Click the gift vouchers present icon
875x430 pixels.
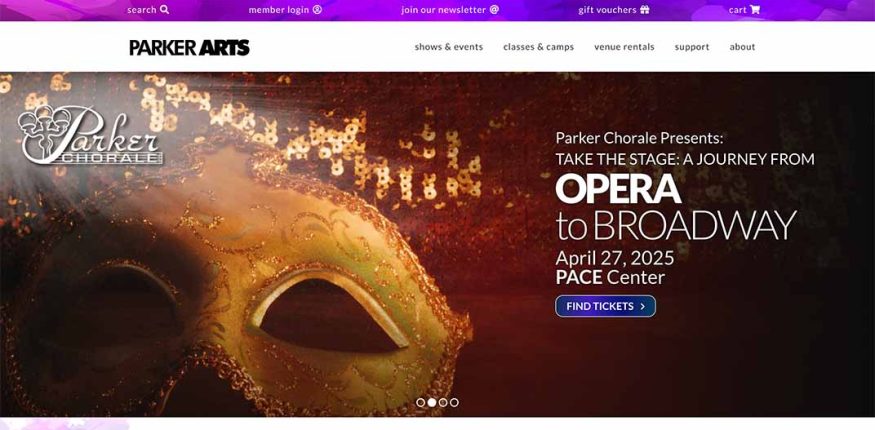tap(645, 9)
